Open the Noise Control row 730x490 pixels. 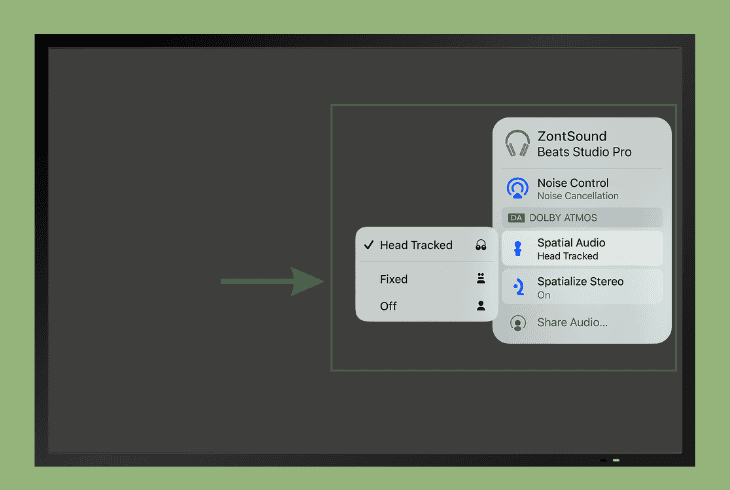tap(582, 189)
